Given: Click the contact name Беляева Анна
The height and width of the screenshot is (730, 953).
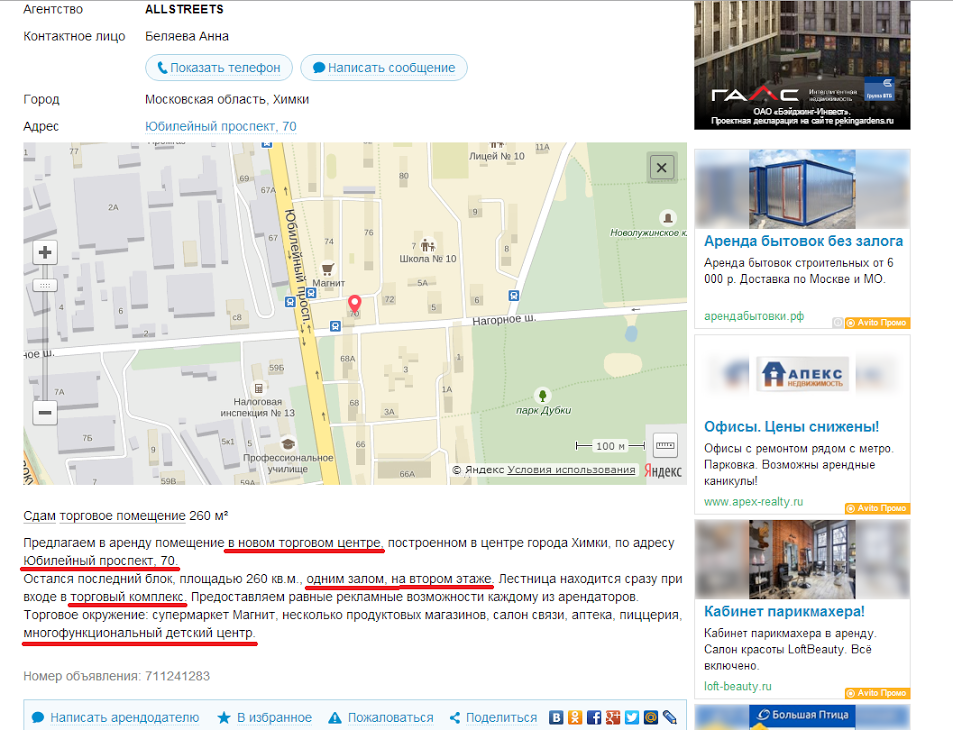Looking at the screenshot, I should [187, 36].
